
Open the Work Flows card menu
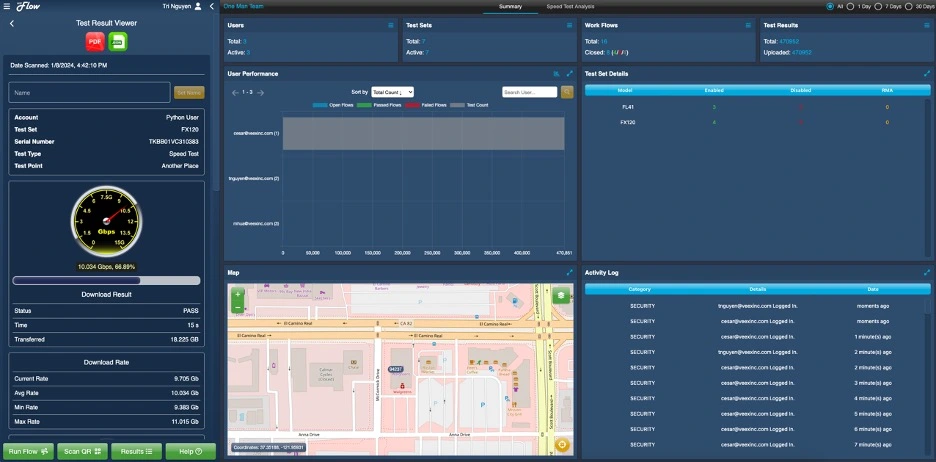747,25
